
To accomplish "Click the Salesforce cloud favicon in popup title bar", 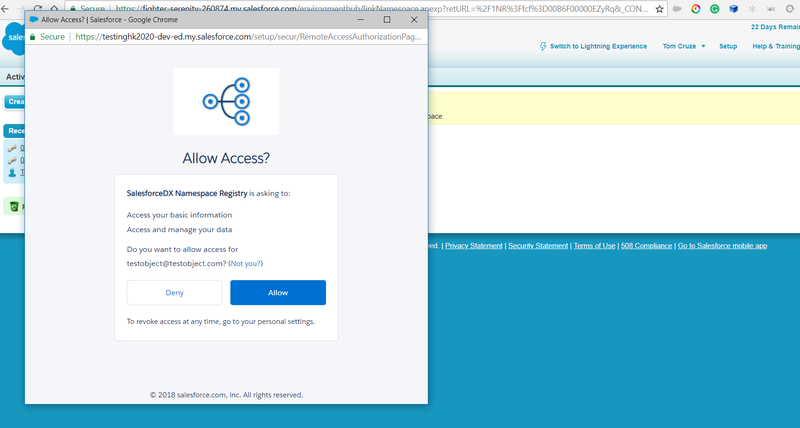I will click(x=34, y=20).
